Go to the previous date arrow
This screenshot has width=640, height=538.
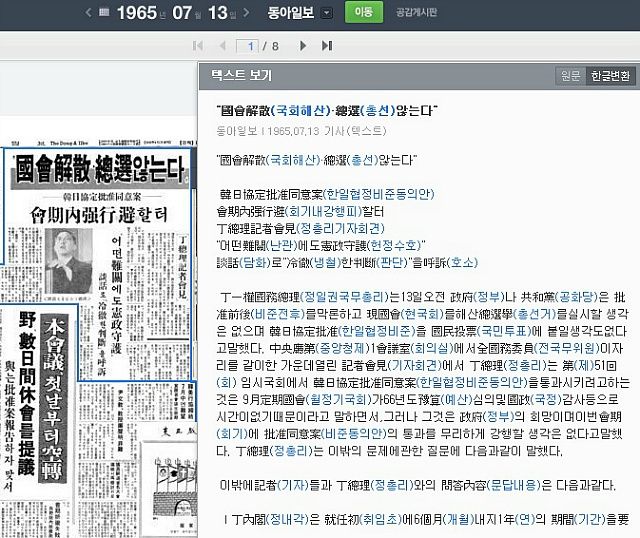coord(89,13)
